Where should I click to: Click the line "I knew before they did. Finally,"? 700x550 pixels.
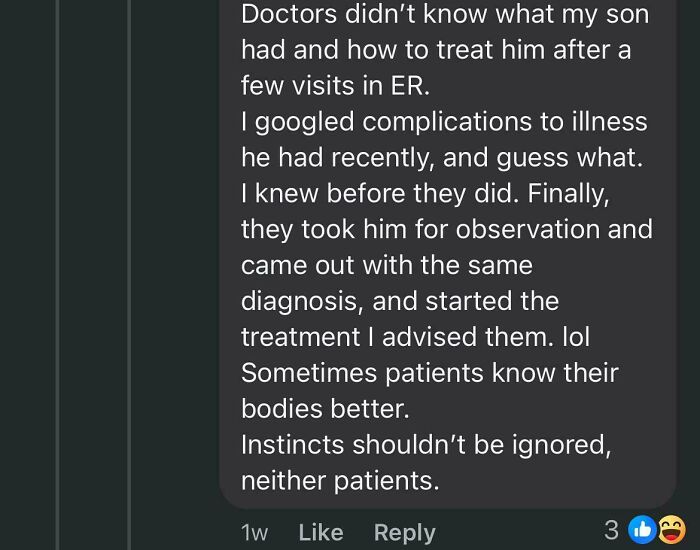[x=425, y=194]
